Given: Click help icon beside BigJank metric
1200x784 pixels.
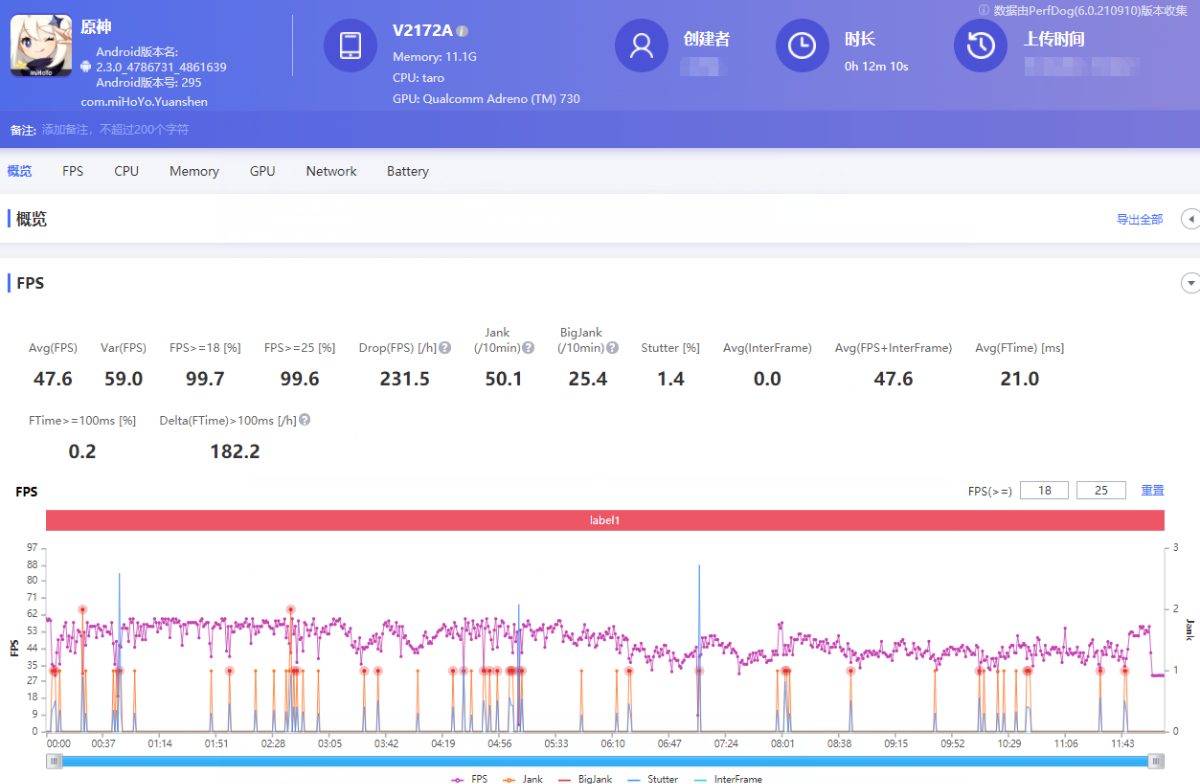Looking at the screenshot, I should tap(612, 348).
